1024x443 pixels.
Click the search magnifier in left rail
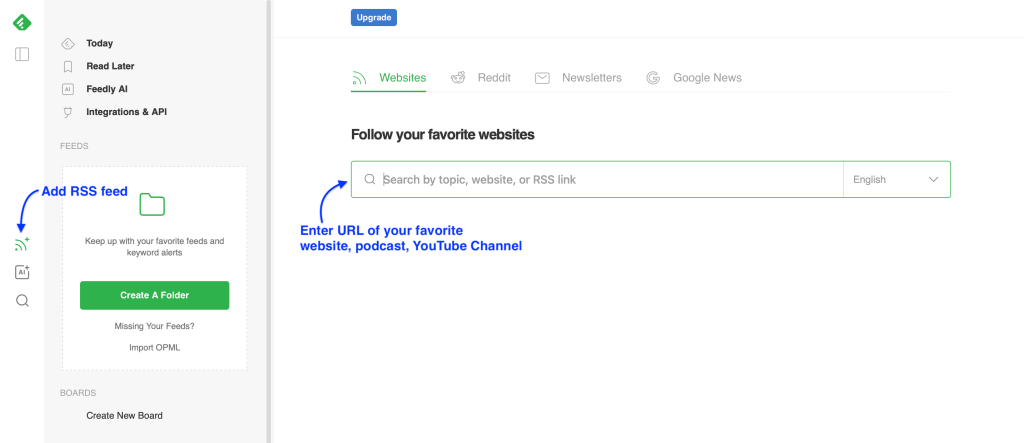(x=22, y=300)
